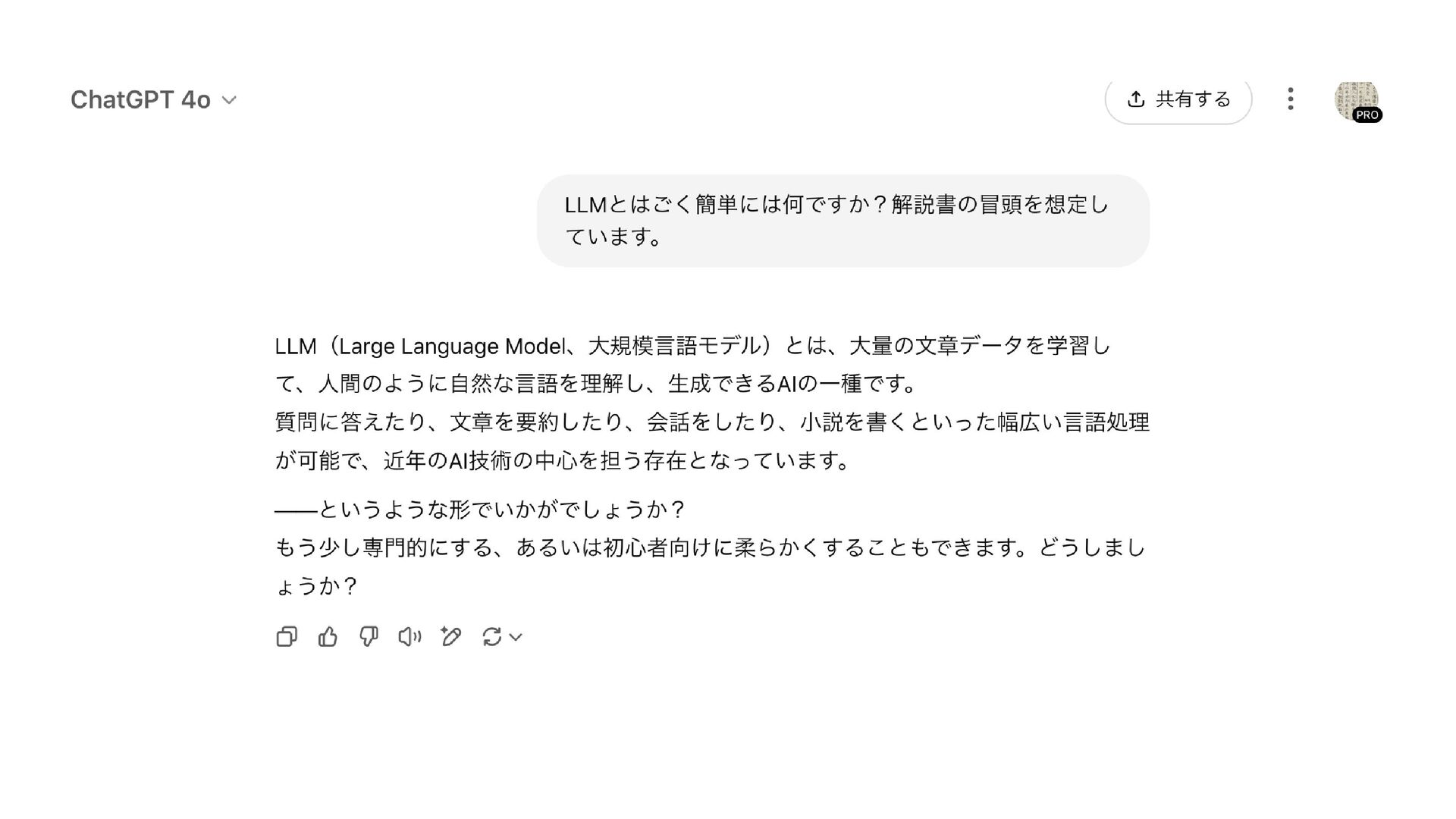This screenshot has width=1456, height=819.
Task: Click the line が可能で、近年のAI技術の中心
Action: point(563,460)
